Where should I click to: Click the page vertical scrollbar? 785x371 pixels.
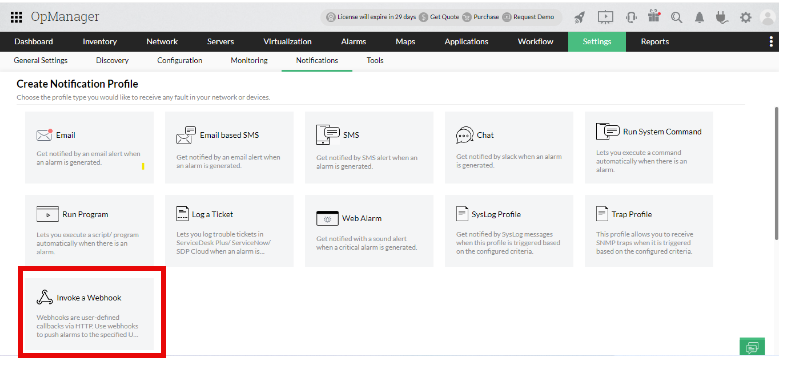coord(776,173)
